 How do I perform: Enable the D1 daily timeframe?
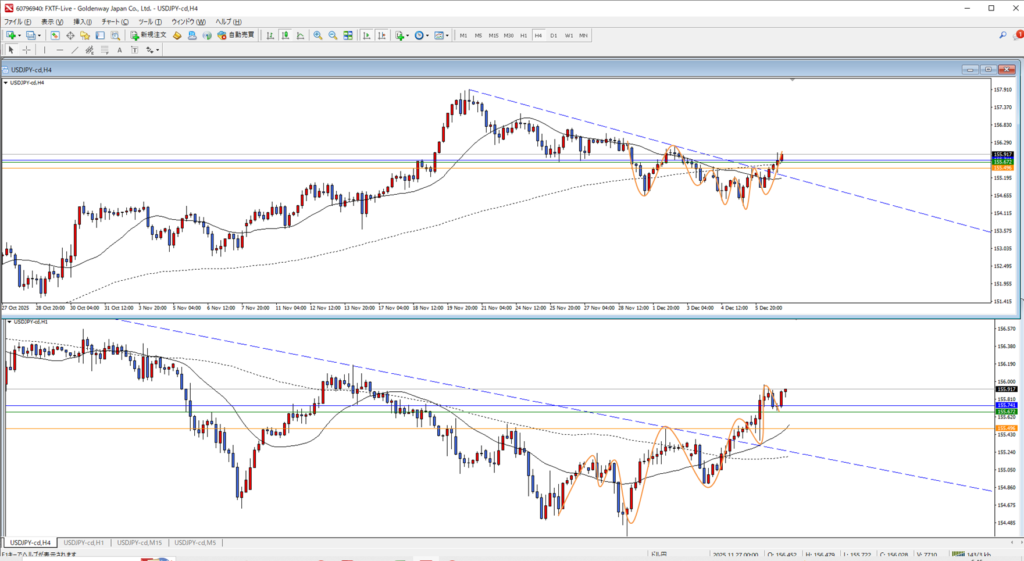click(x=553, y=35)
